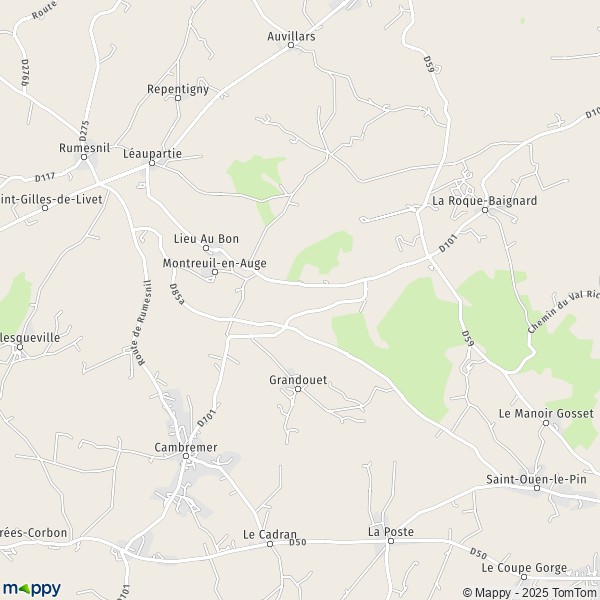This screenshot has width=600, height=600.
Task: Select the D85a road label
Action: pos(177,294)
